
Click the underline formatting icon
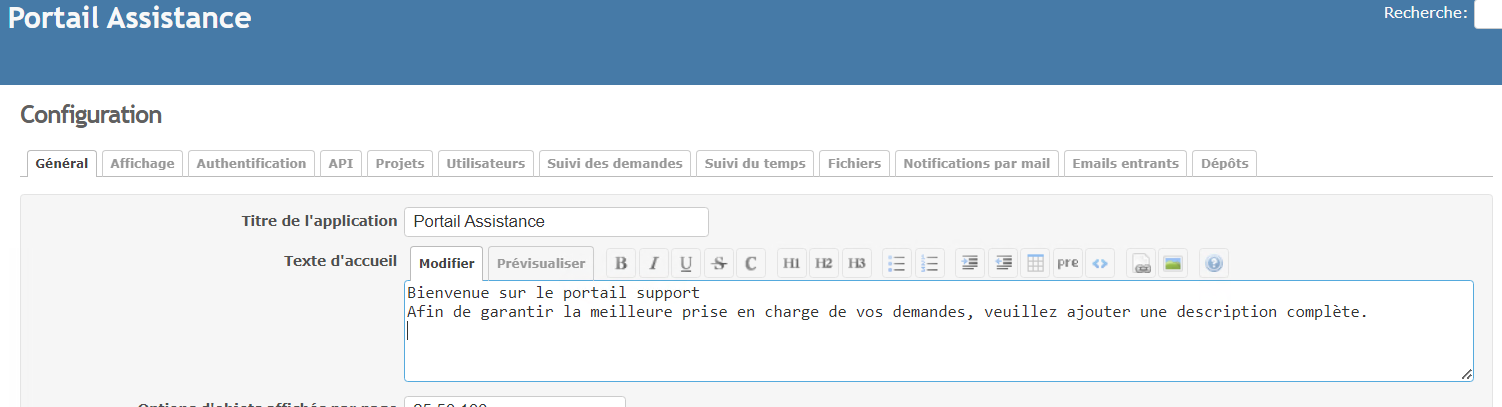pos(685,263)
